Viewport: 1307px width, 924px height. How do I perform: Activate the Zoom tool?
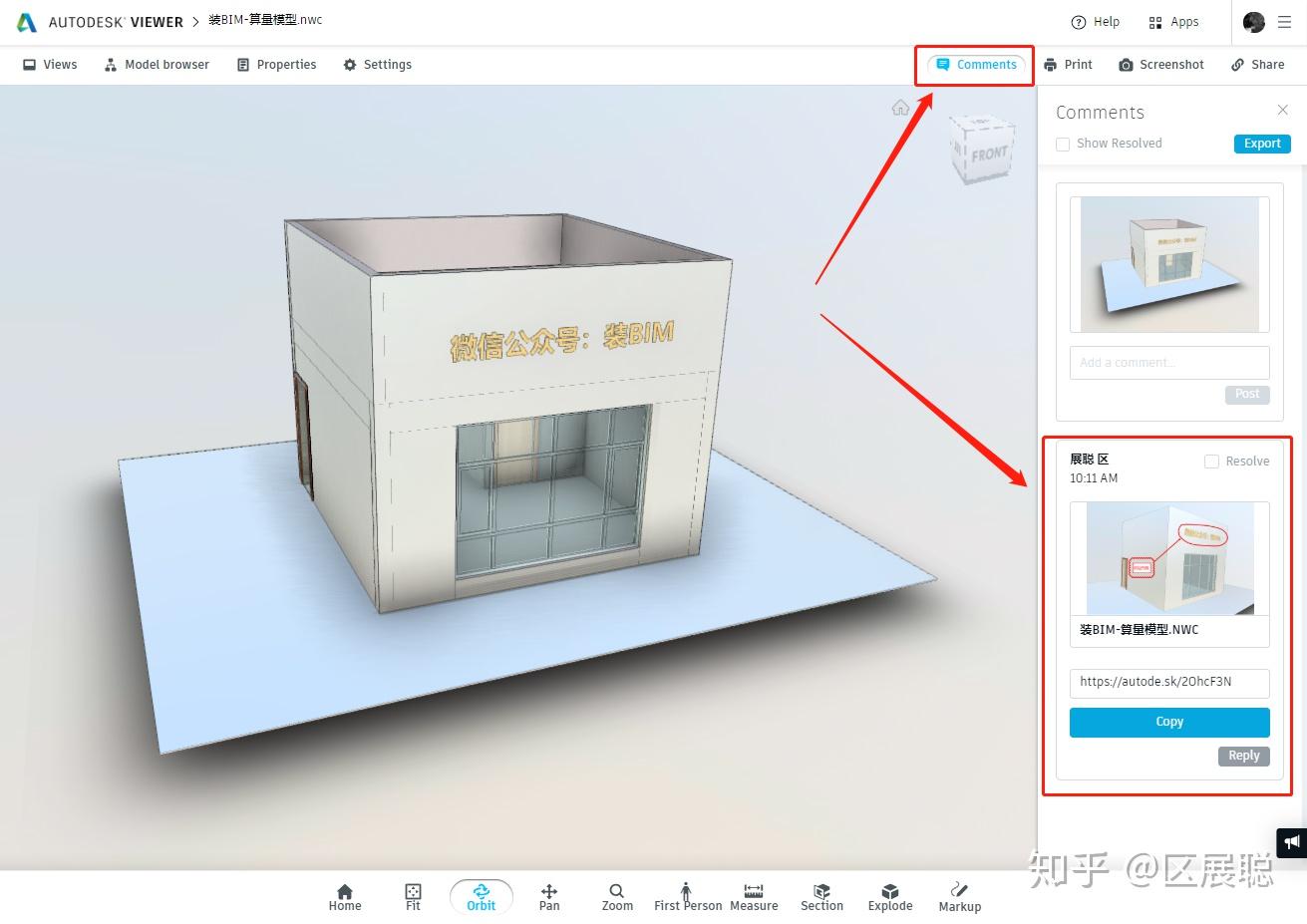click(616, 895)
